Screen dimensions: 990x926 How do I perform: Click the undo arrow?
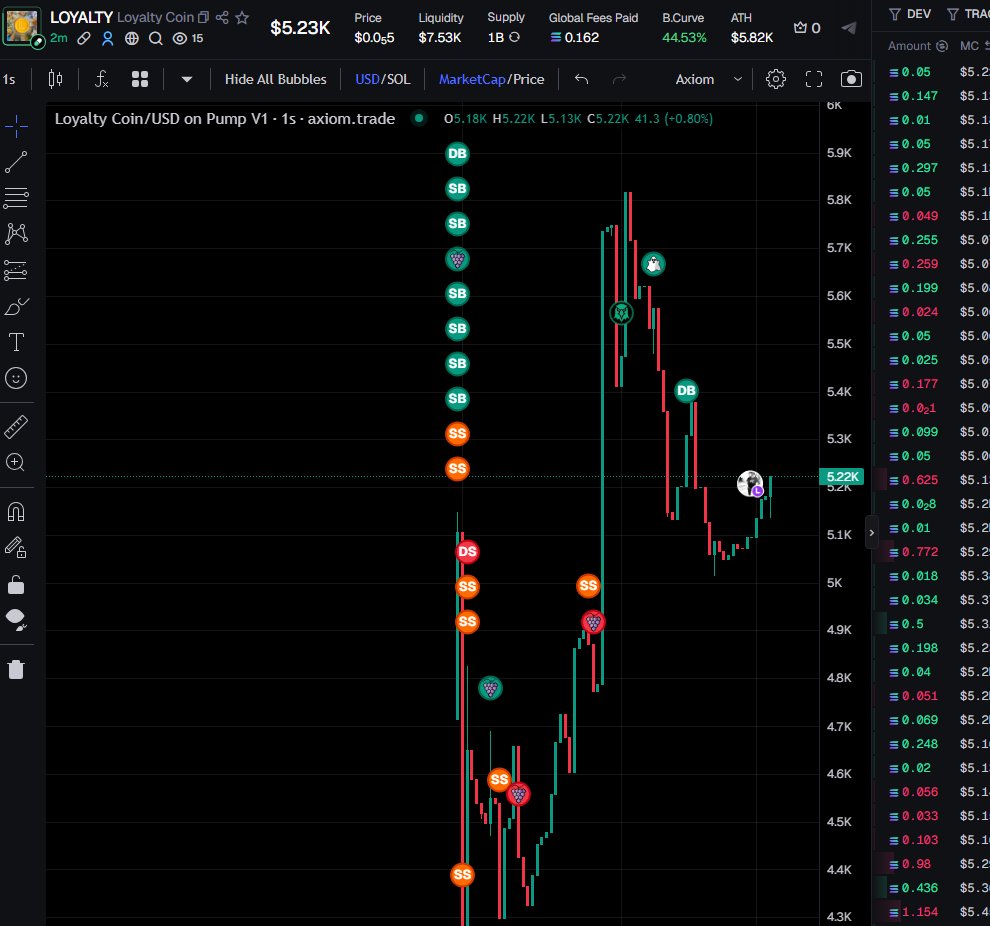581,79
